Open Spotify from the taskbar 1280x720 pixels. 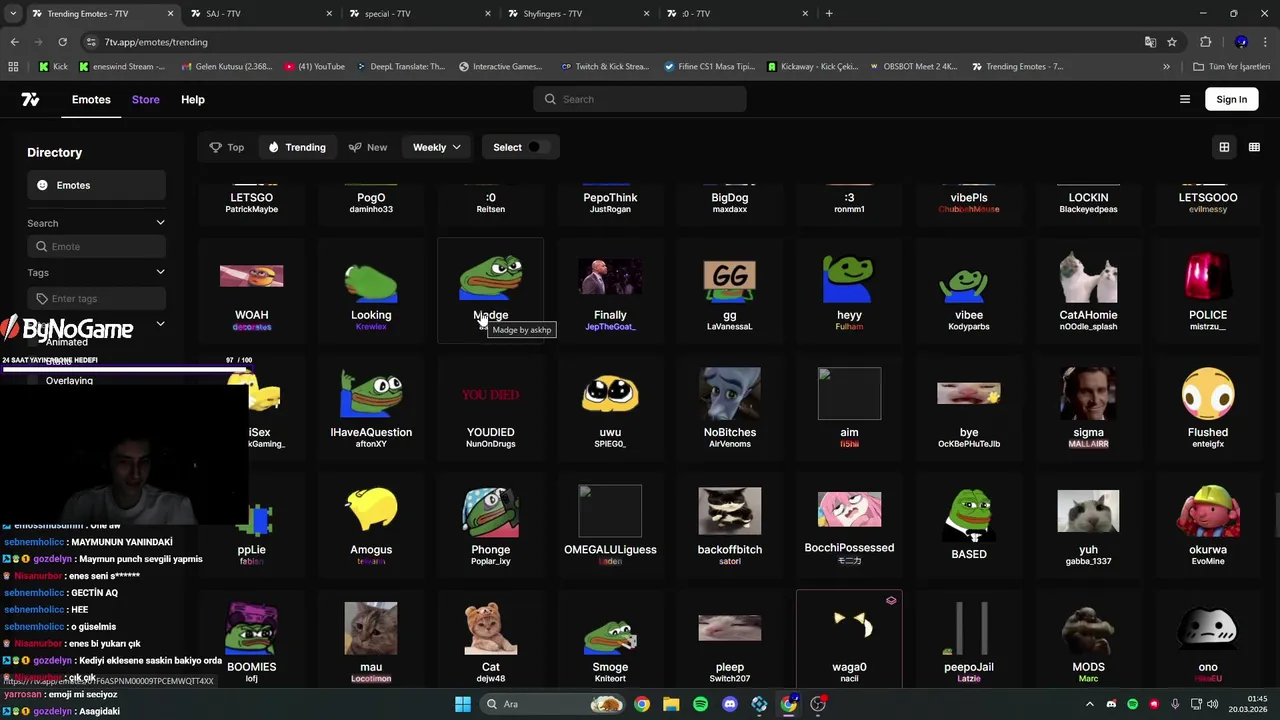coord(700,704)
